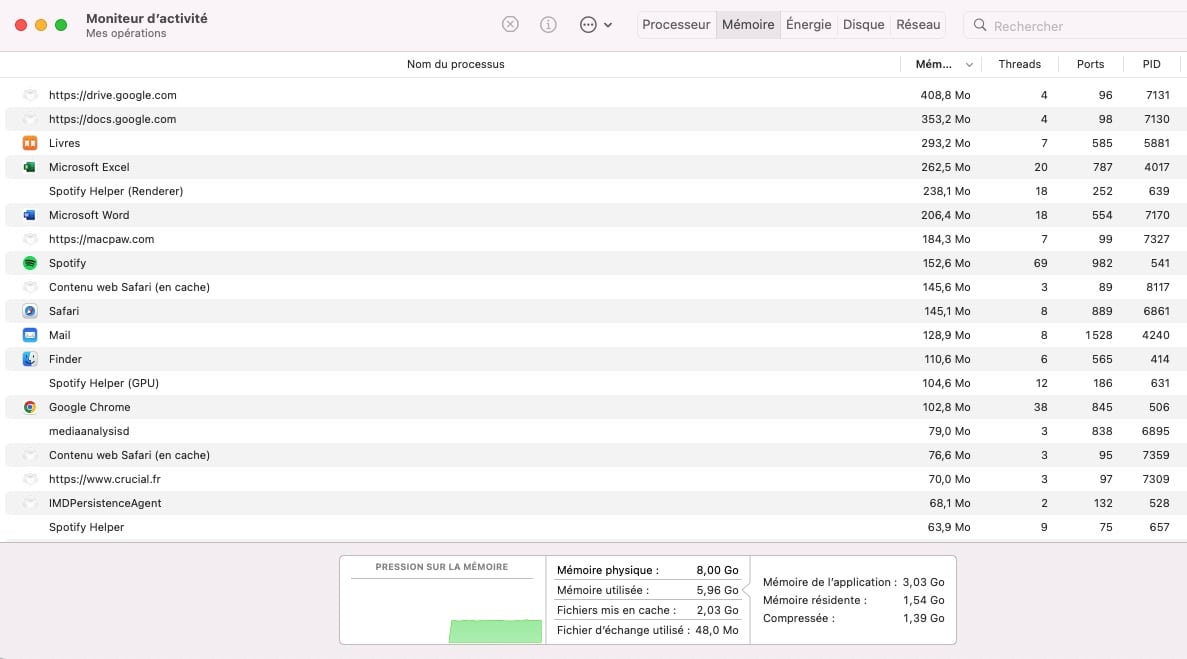This screenshot has width=1187, height=659.
Task: Switch to the Énergie tab
Action: (x=808, y=24)
